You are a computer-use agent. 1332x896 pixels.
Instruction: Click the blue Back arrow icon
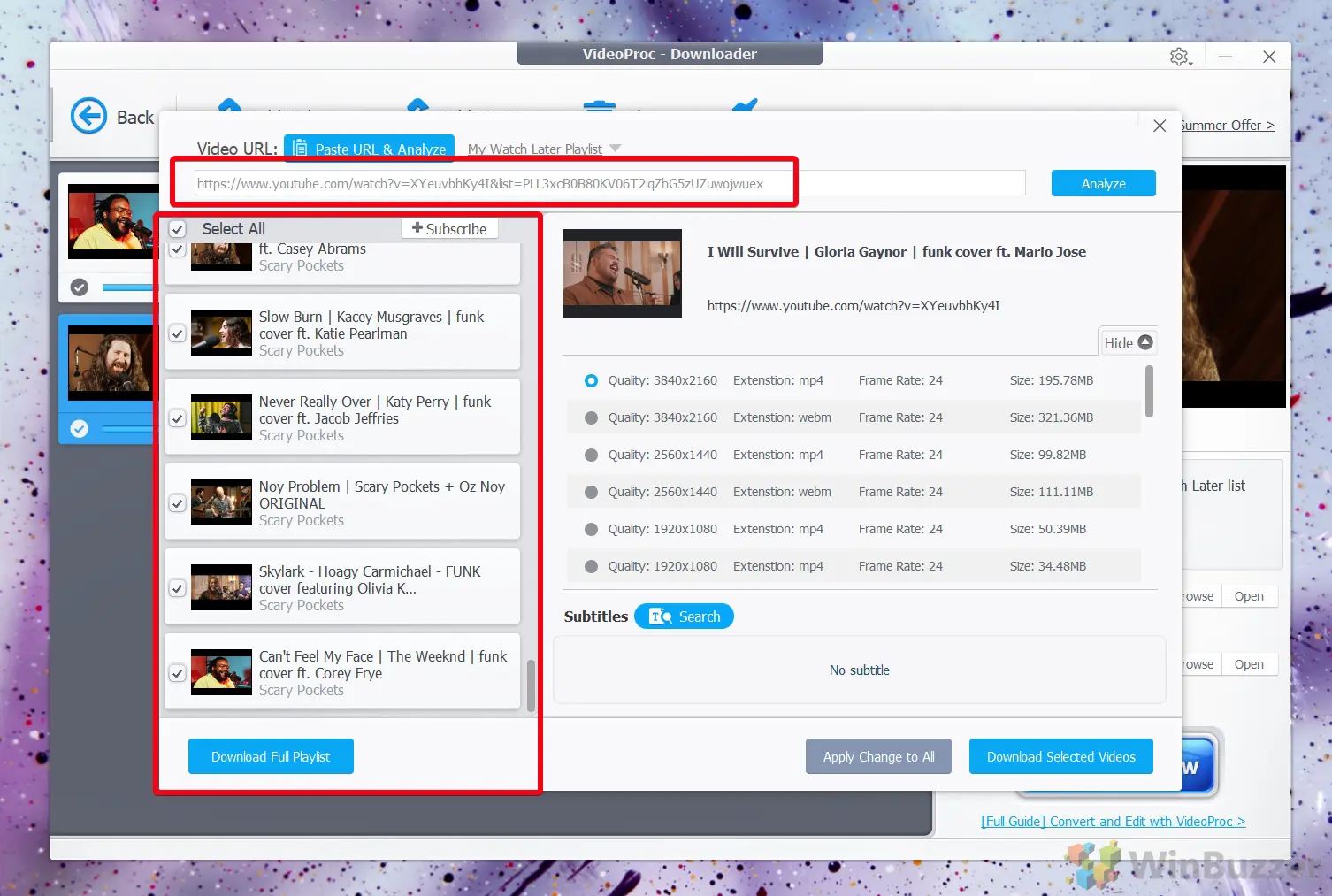click(x=88, y=117)
